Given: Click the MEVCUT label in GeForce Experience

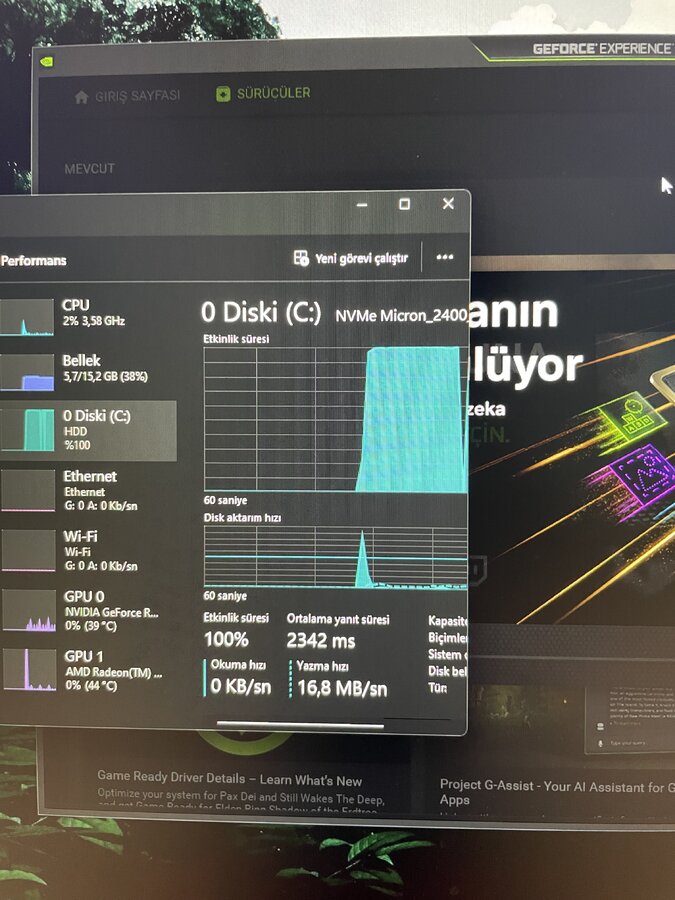Looking at the screenshot, I should [x=90, y=168].
